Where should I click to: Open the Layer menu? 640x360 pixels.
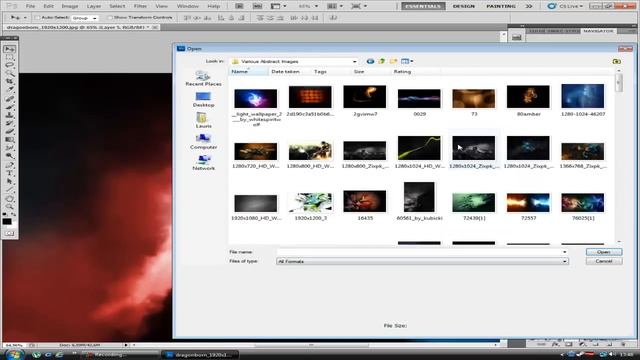93,6
